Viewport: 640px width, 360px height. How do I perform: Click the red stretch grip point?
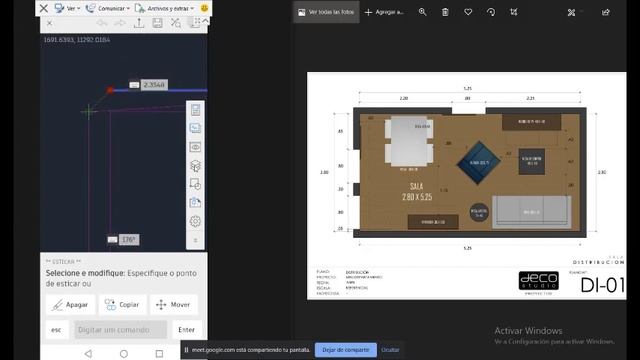click(x=110, y=90)
